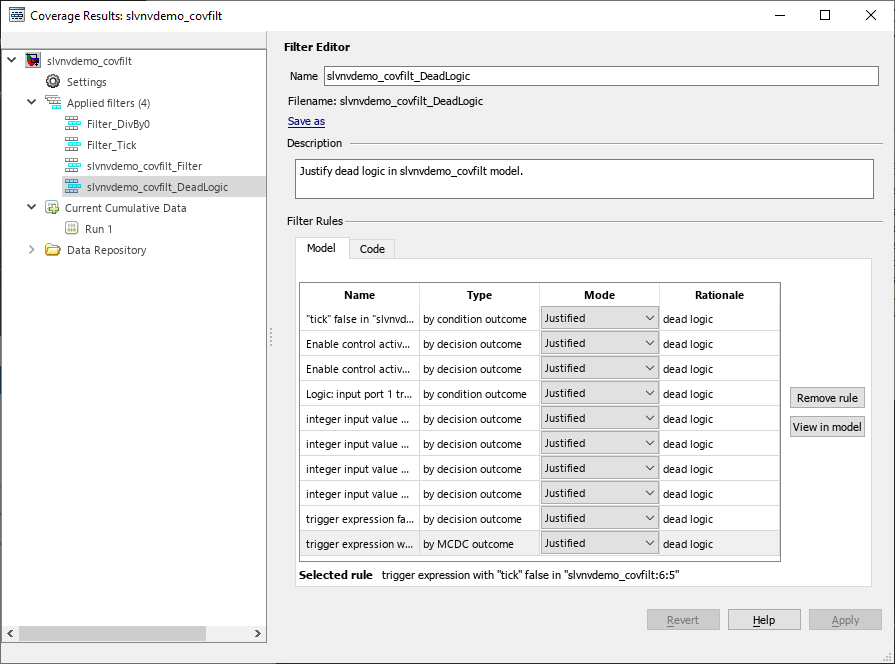This screenshot has width=895, height=664.
Task: Open the Settings gear icon in the tree
Action: (53, 81)
